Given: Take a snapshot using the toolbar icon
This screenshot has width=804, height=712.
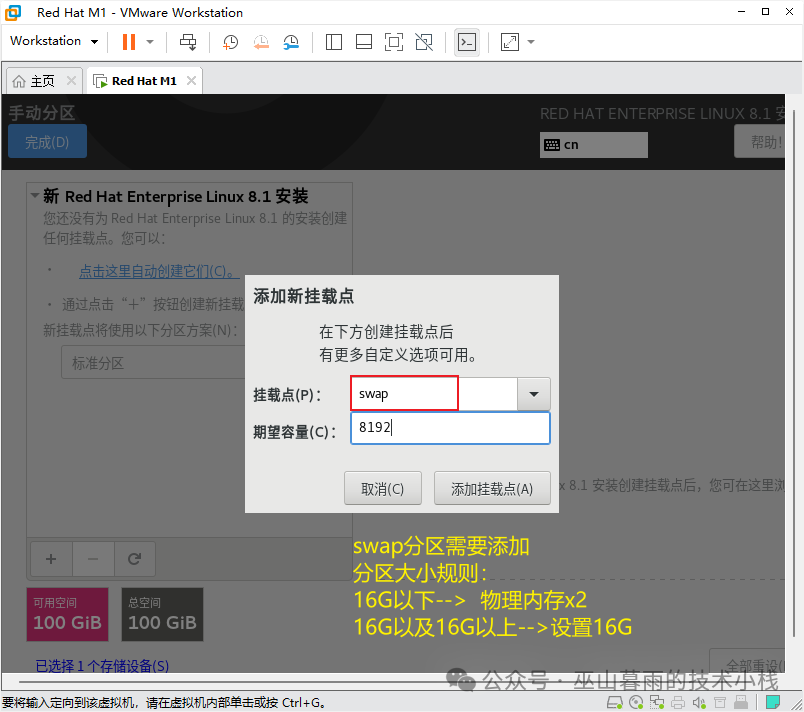Looking at the screenshot, I should click(230, 42).
